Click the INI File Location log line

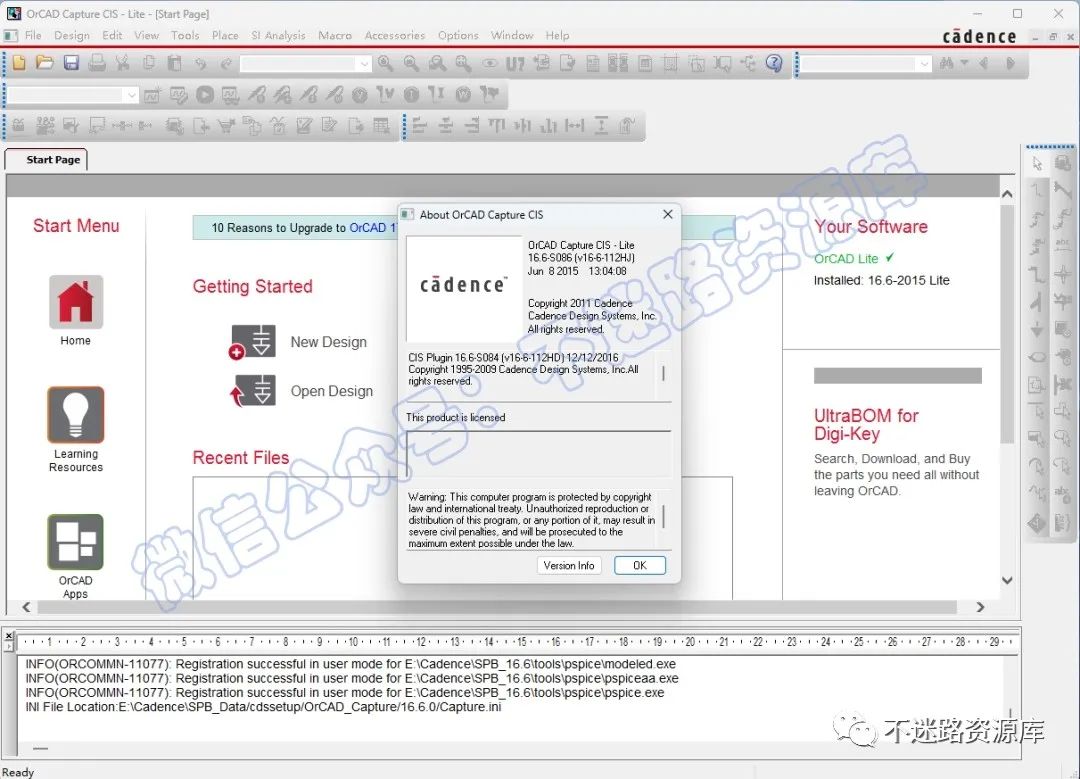(x=263, y=707)
